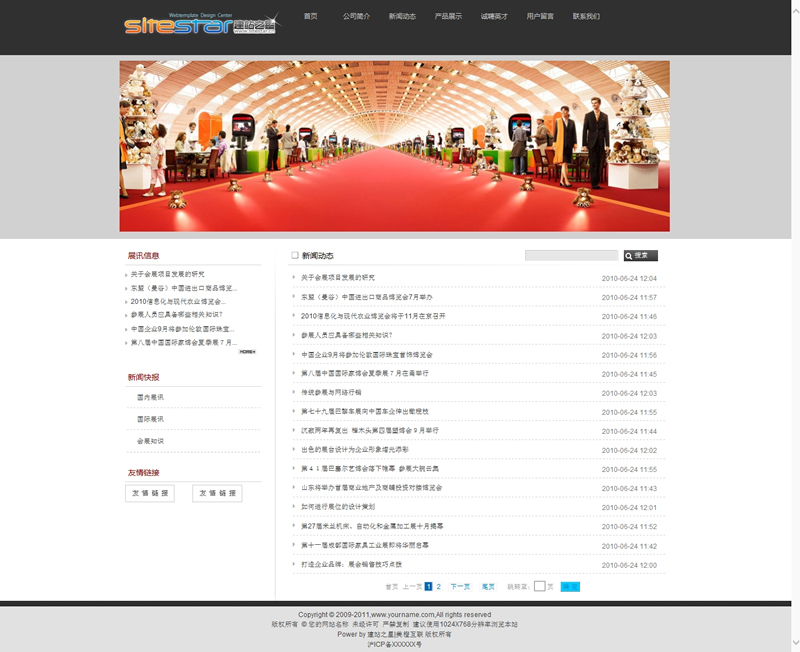Select 国内展讯 in the 新闻快报 sidebar
The width and height of the screenshot is (800, 652).
click(x=150, y=397)
